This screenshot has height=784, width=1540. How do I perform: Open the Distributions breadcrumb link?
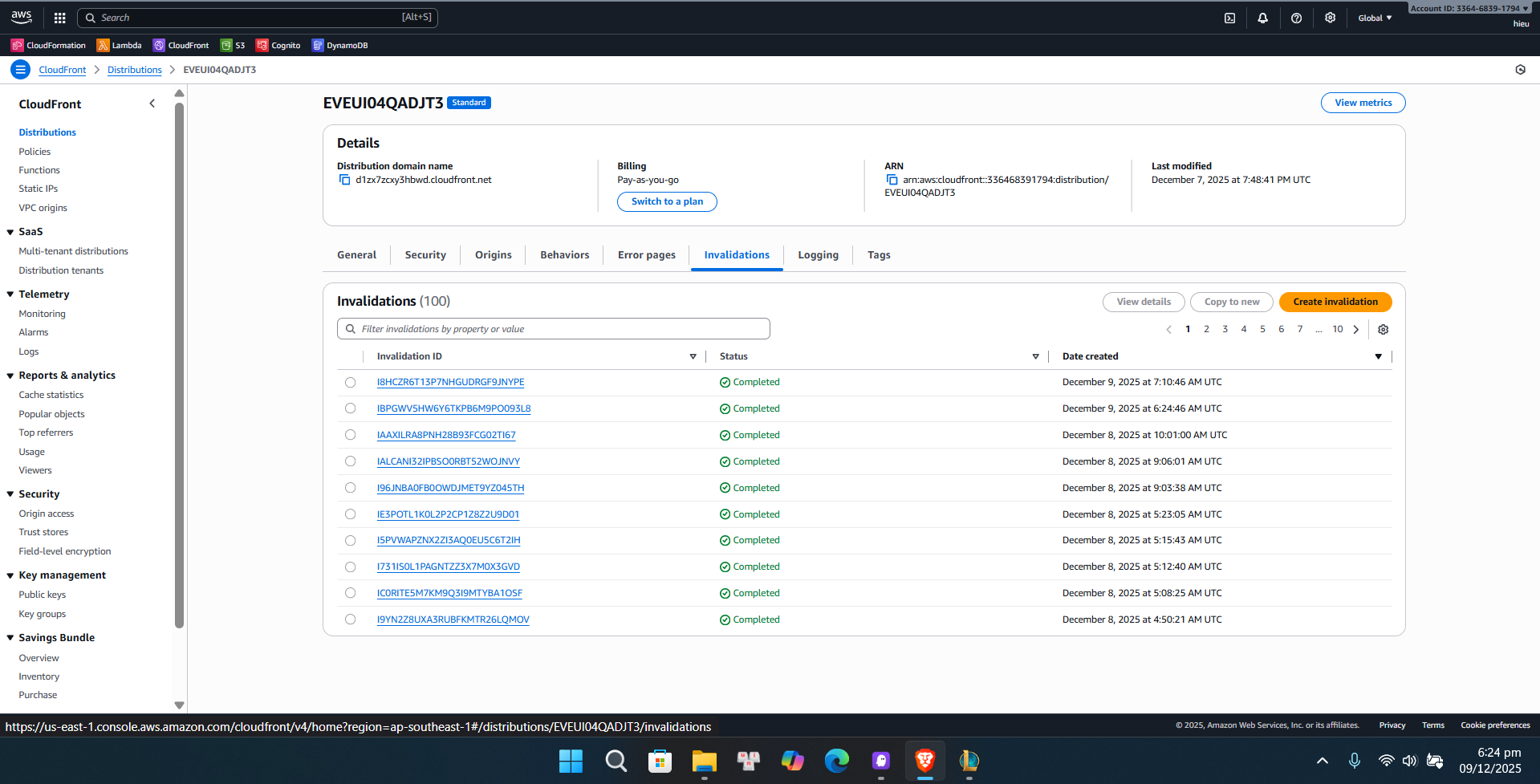pyautogui.click(x=134, y=70)
